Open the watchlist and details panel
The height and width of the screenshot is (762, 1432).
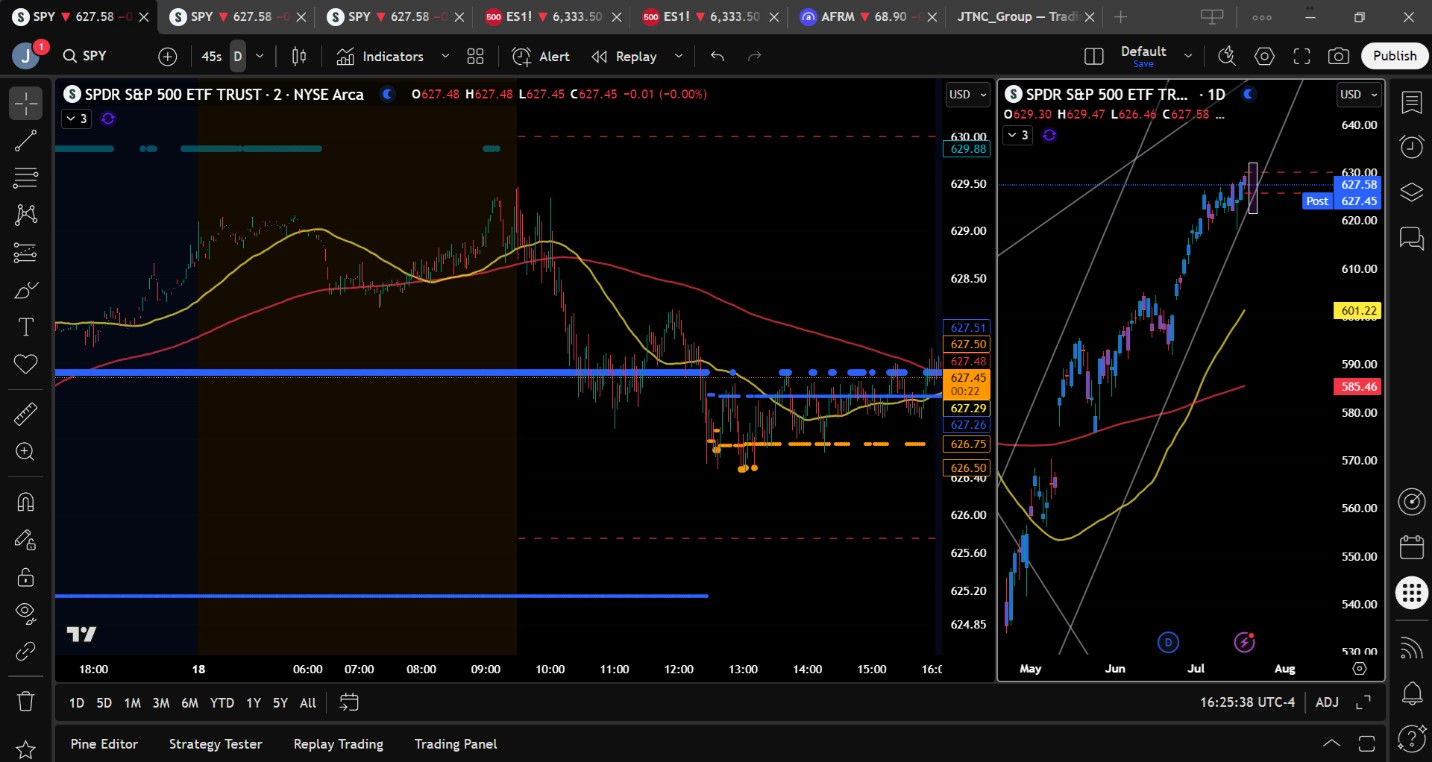click(x=1411, y=103)
